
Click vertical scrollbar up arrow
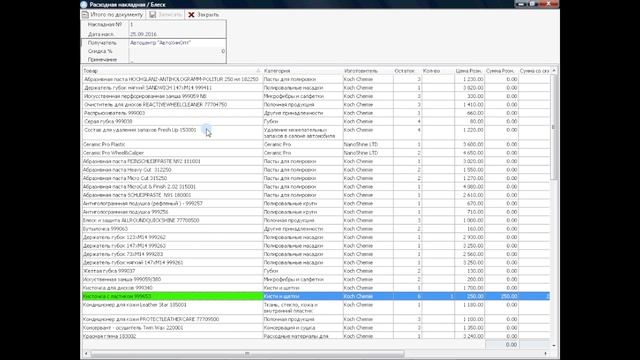554,71
